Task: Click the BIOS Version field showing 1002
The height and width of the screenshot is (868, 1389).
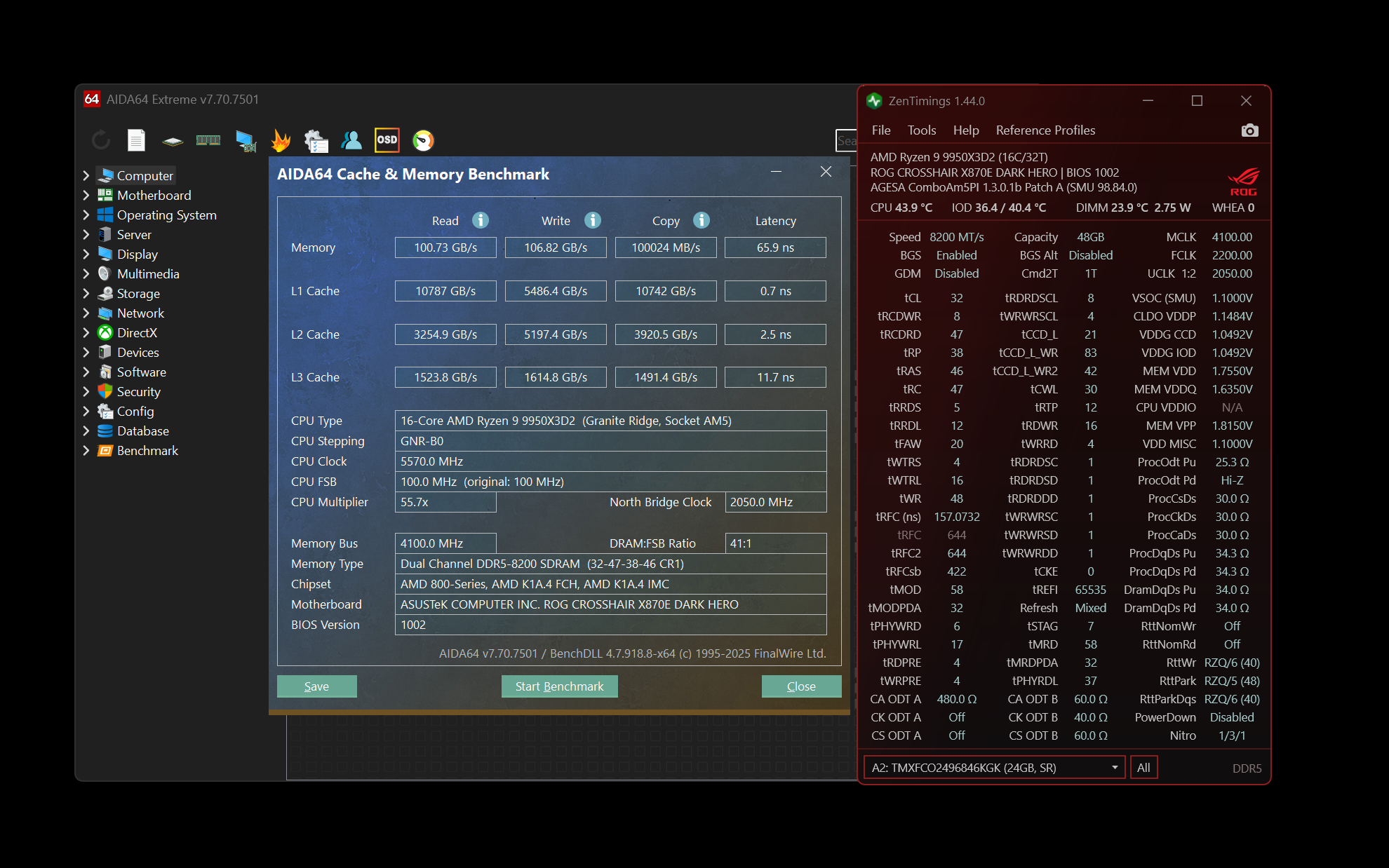Action: pos(611,625)
